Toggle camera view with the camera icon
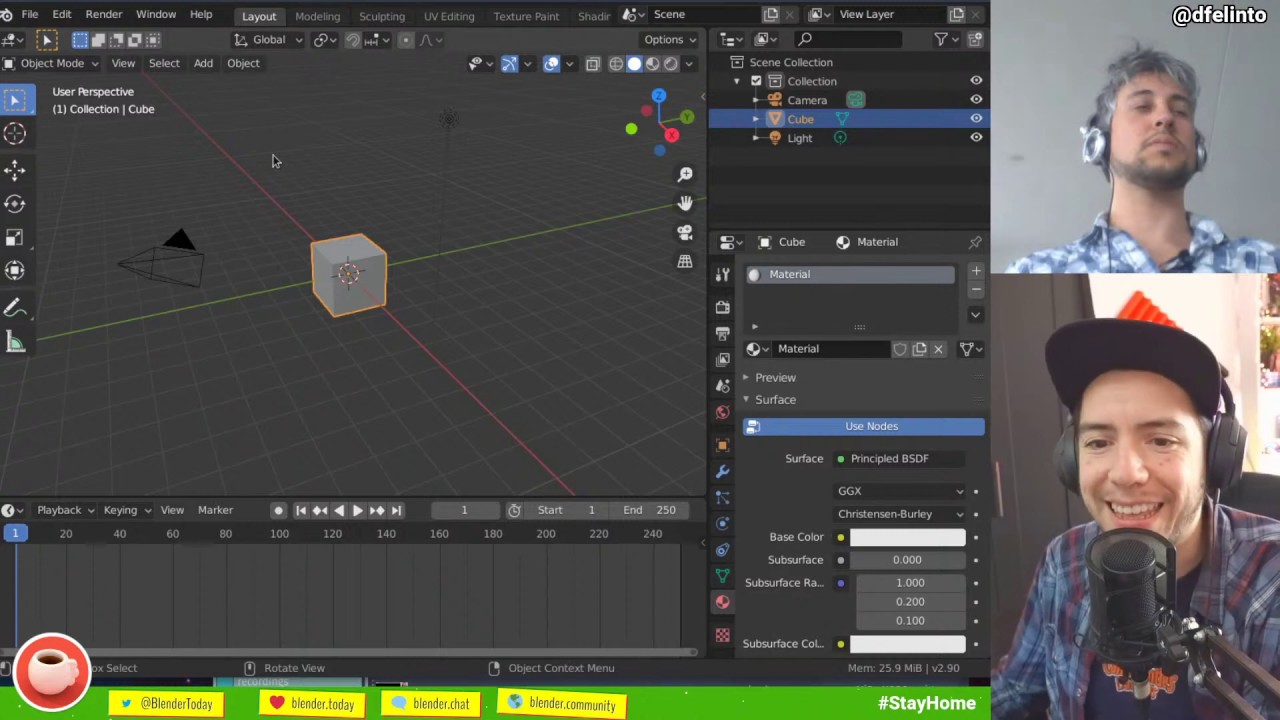Viewport: 1280px width, 720px height. pos(685,232)
